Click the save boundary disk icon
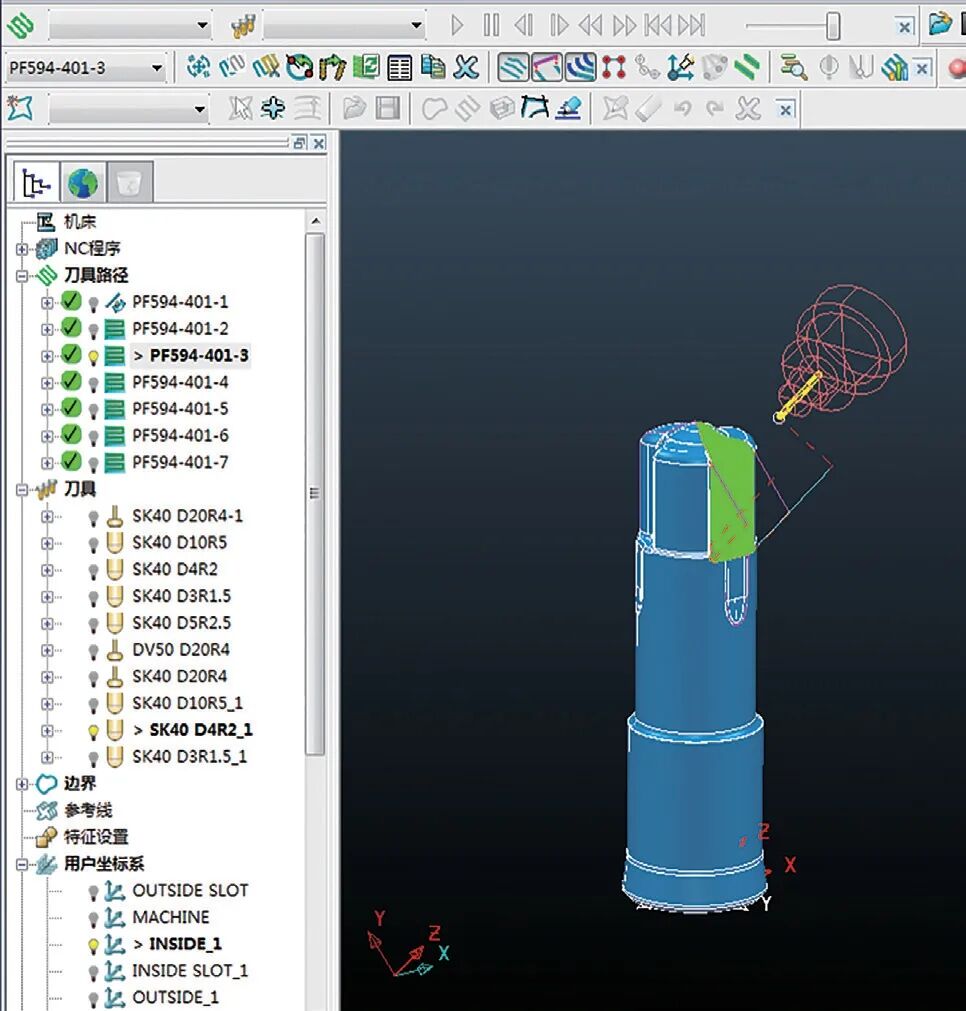The width and height of the screenshot is (966, 1011). 388,108
